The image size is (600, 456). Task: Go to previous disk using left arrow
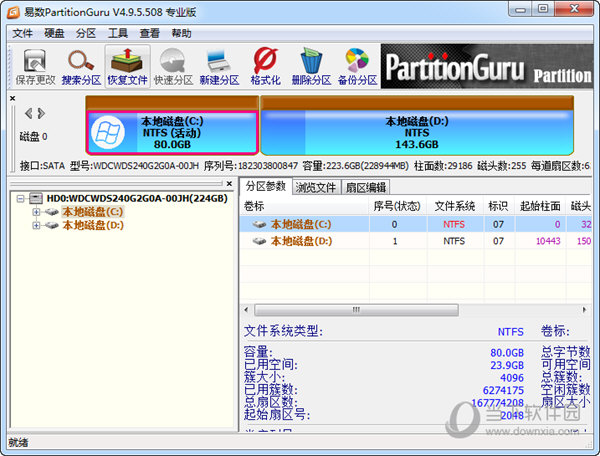click(27, 113)
